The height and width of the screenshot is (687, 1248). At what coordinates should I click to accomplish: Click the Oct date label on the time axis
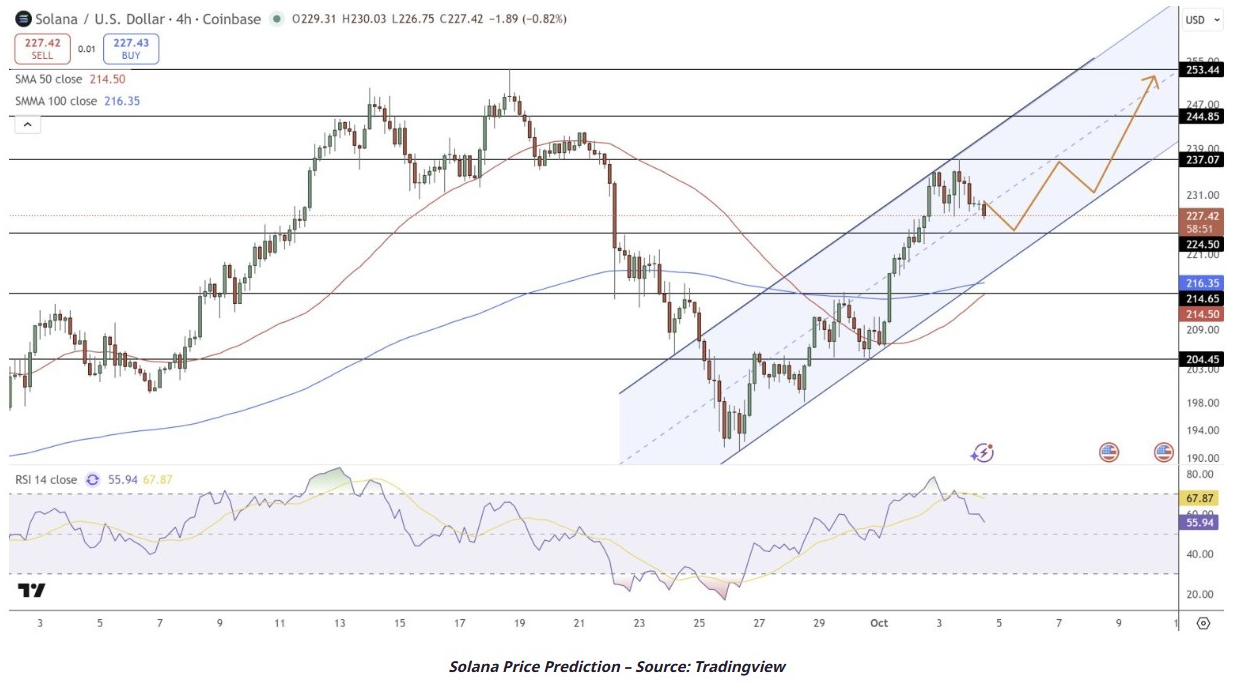click(879, 623)
